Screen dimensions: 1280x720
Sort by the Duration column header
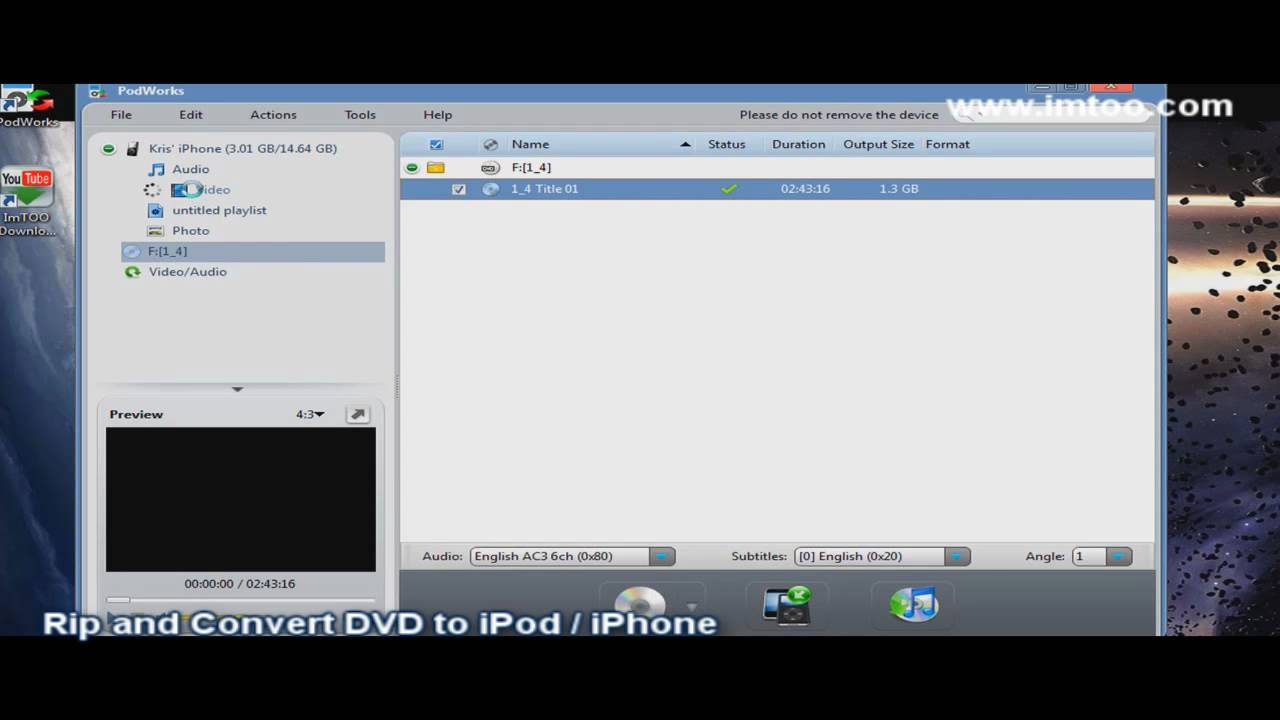pyautogui.click(x=799, y=144)
